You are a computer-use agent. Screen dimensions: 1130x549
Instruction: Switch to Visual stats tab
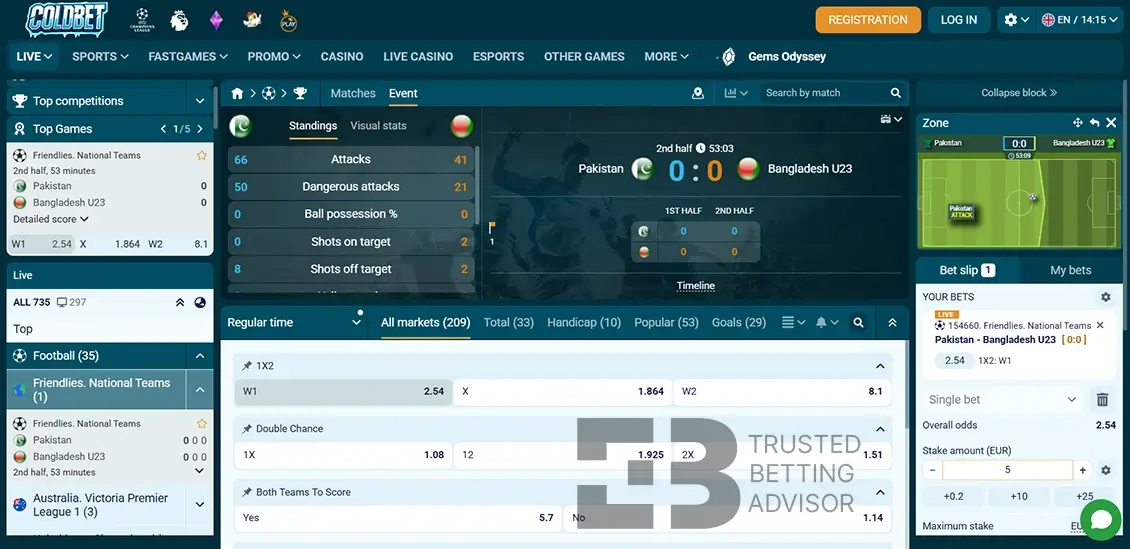tap(378, 125)
